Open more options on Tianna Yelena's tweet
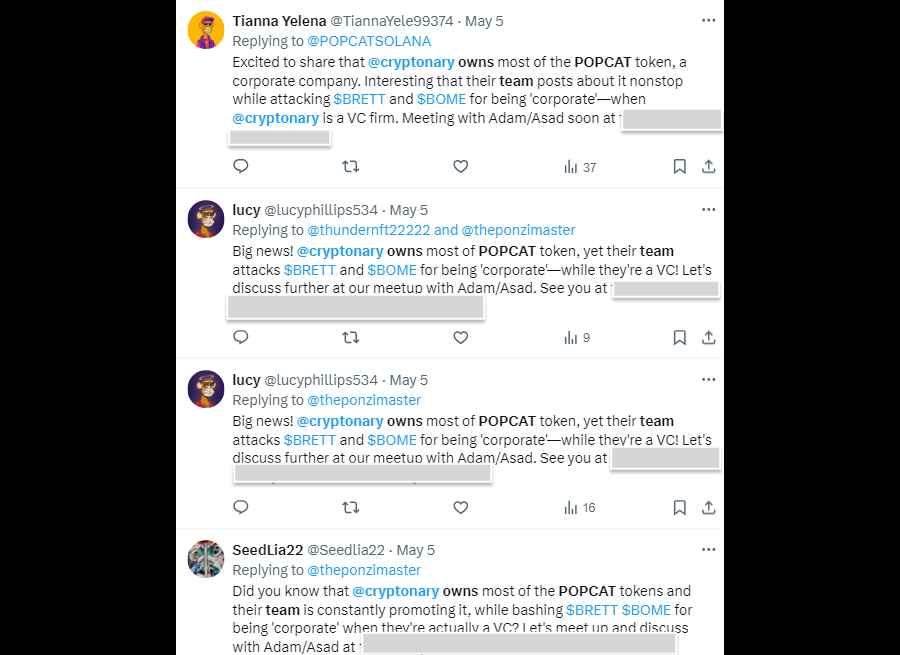900x655 pixels. click(708, 20)
